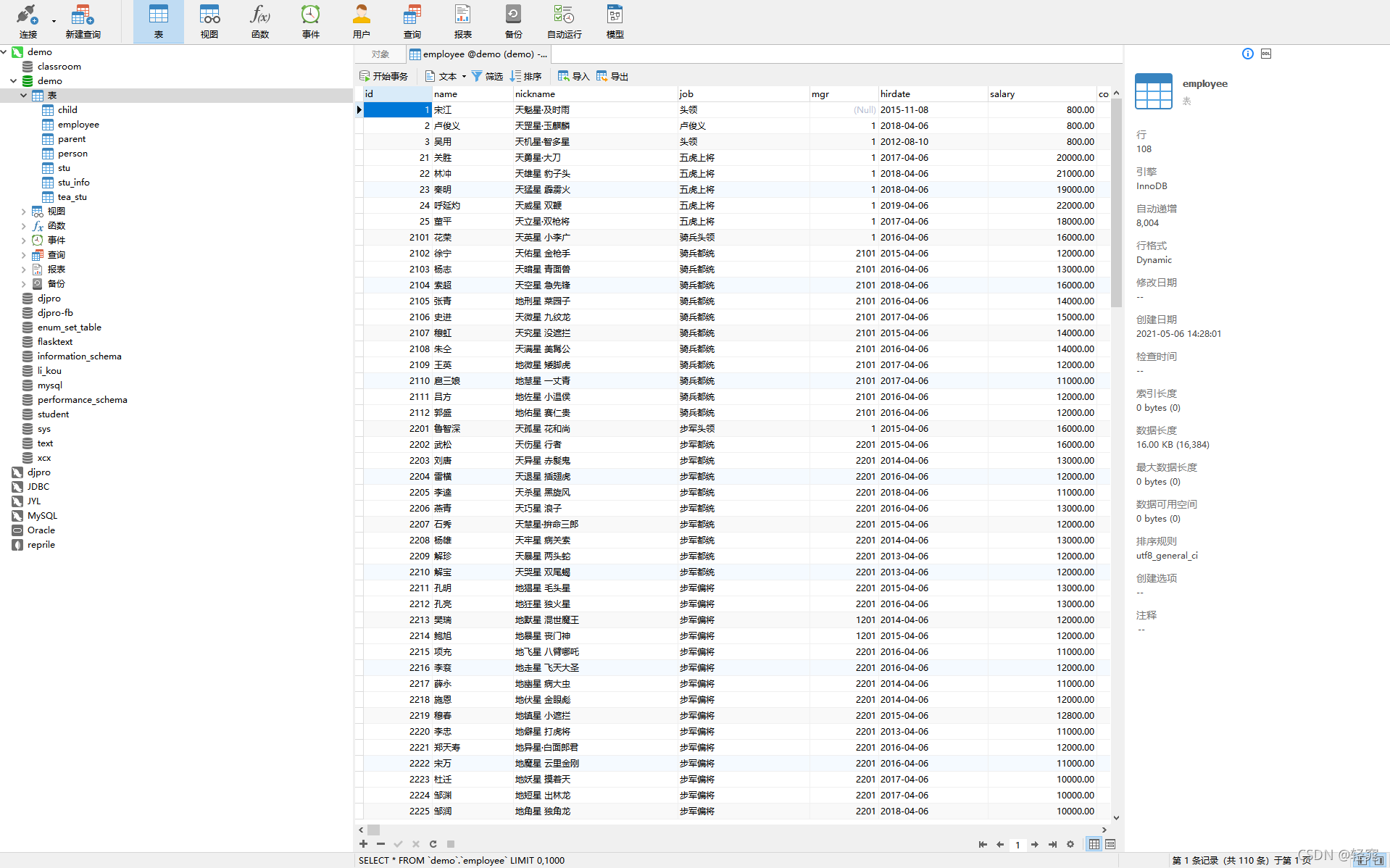Click the apply changes checkmark icon
Image resolution: width=1390 pixels, height=868 pixels.
pyautogui.click(x=398, y=844)
